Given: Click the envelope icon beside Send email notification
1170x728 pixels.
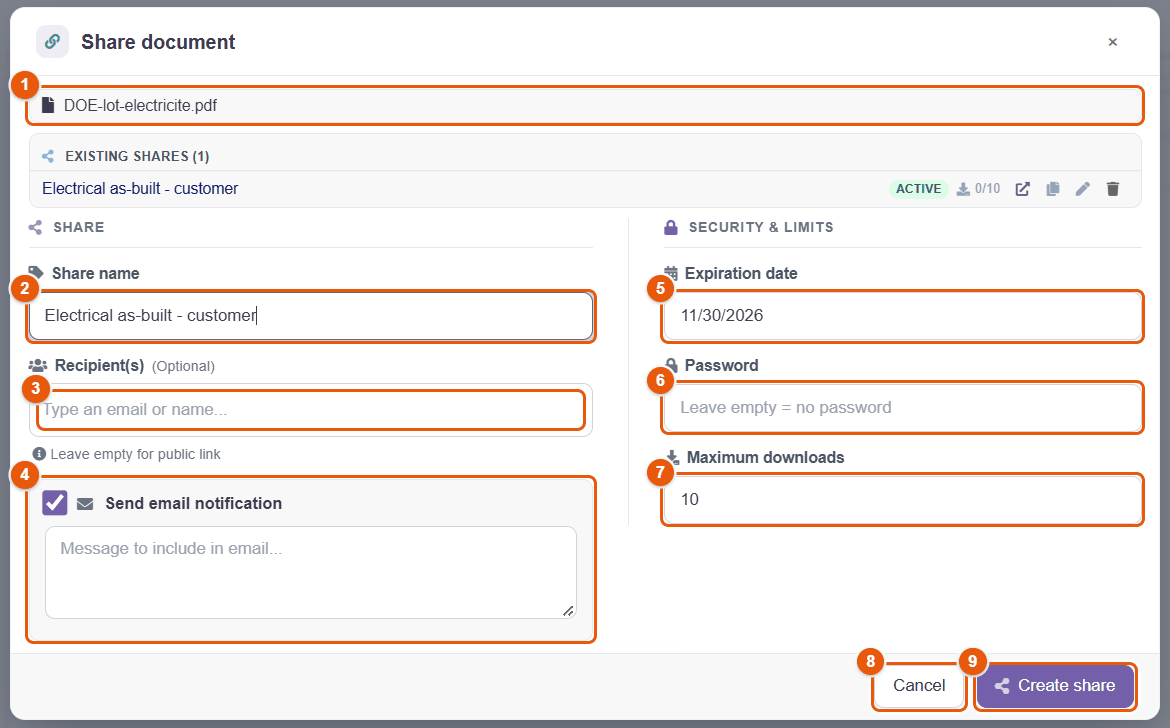Looking at the screenshot, I should pos(85,503).
